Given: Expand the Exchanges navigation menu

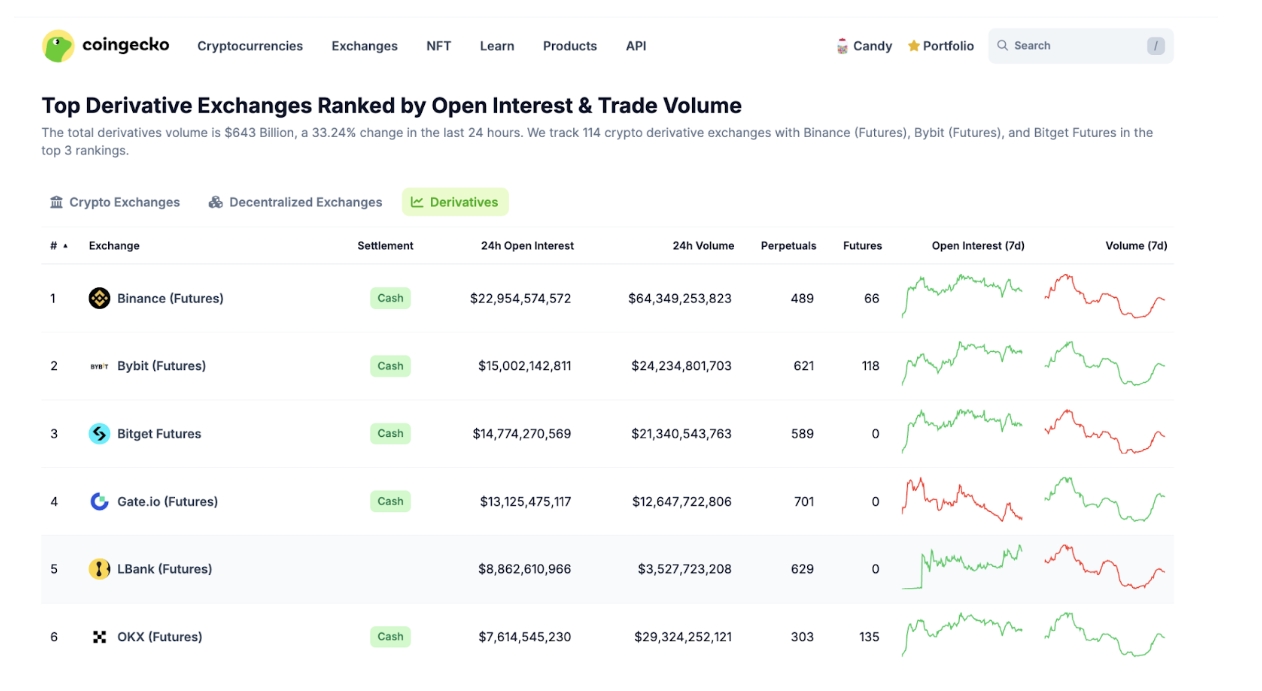Looking at the screenshot, I should pyautogui.click(x=364, y=46).
